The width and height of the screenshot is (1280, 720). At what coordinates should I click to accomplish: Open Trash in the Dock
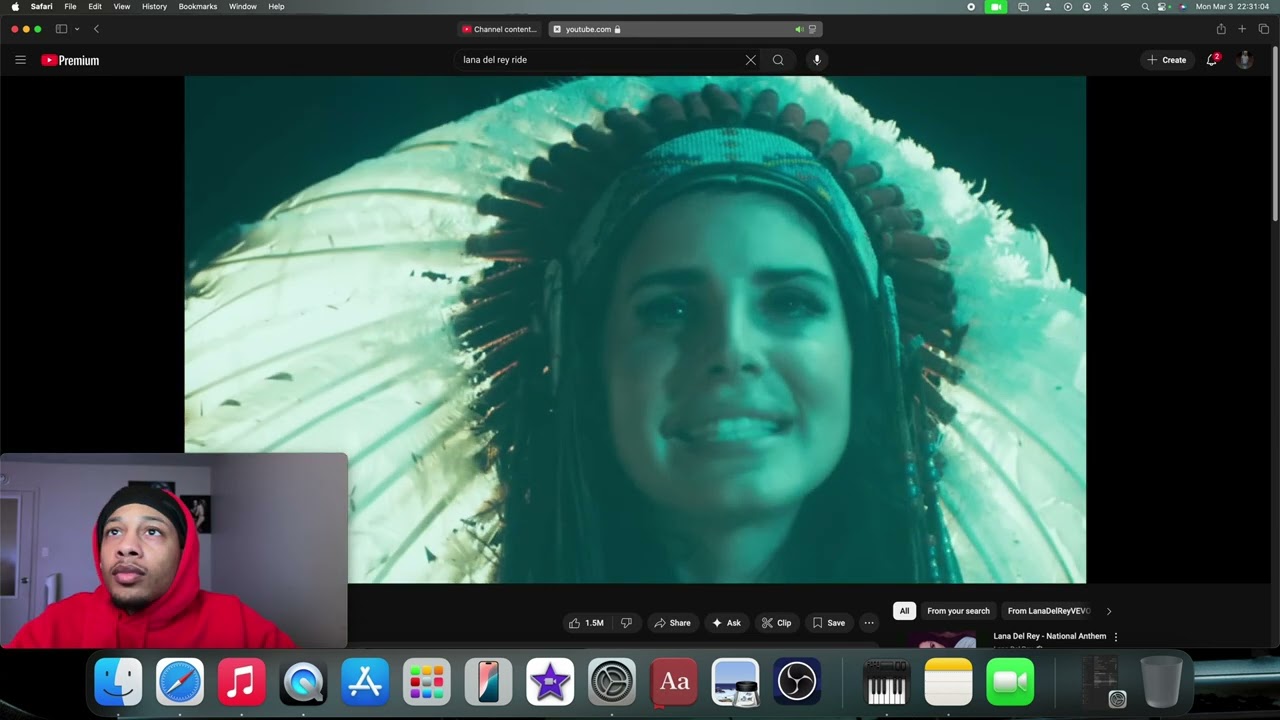tap(1161, 682)
